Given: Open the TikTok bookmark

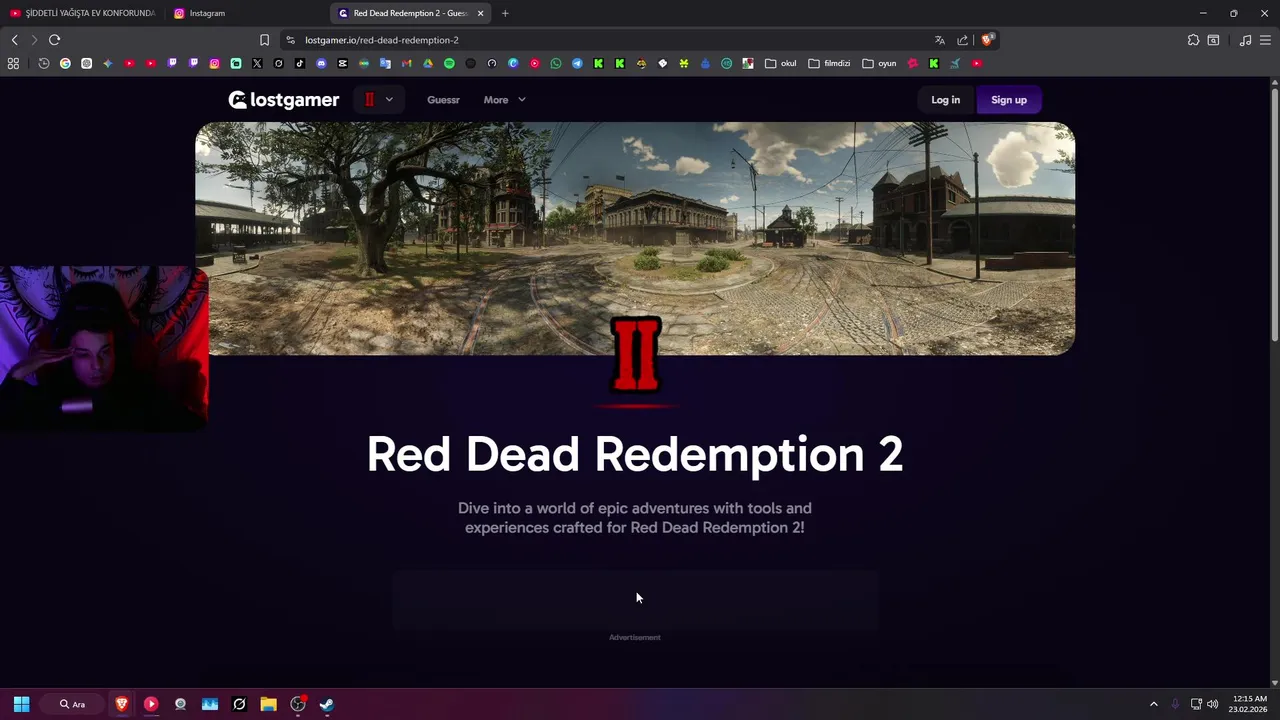Looking at the screenshot, I should (x=300, y=63).
